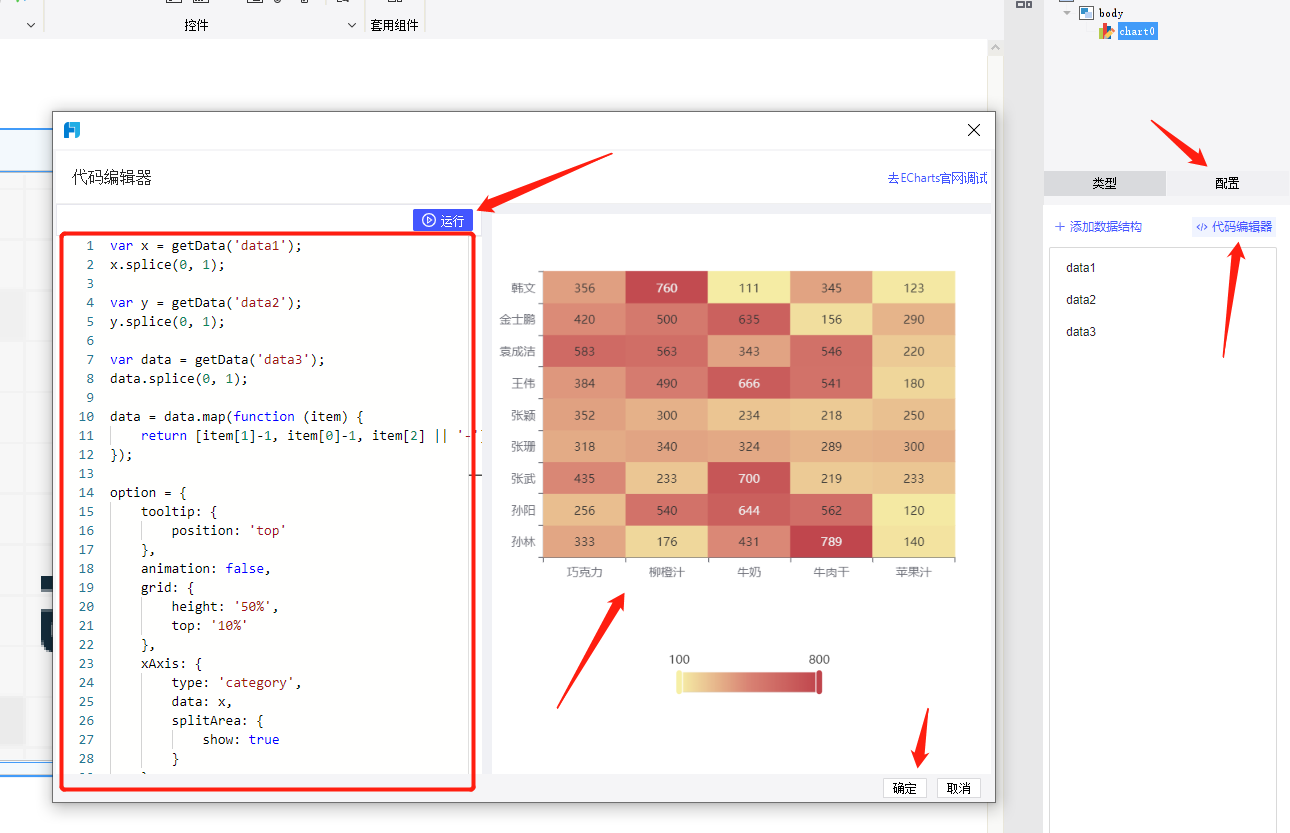
Task: Click the logo icon in the dialog title bar
Action: point(72,130)
